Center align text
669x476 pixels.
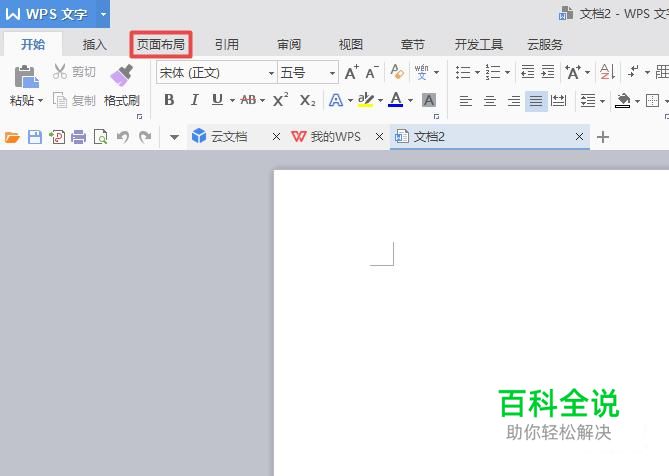pos(489,101)
